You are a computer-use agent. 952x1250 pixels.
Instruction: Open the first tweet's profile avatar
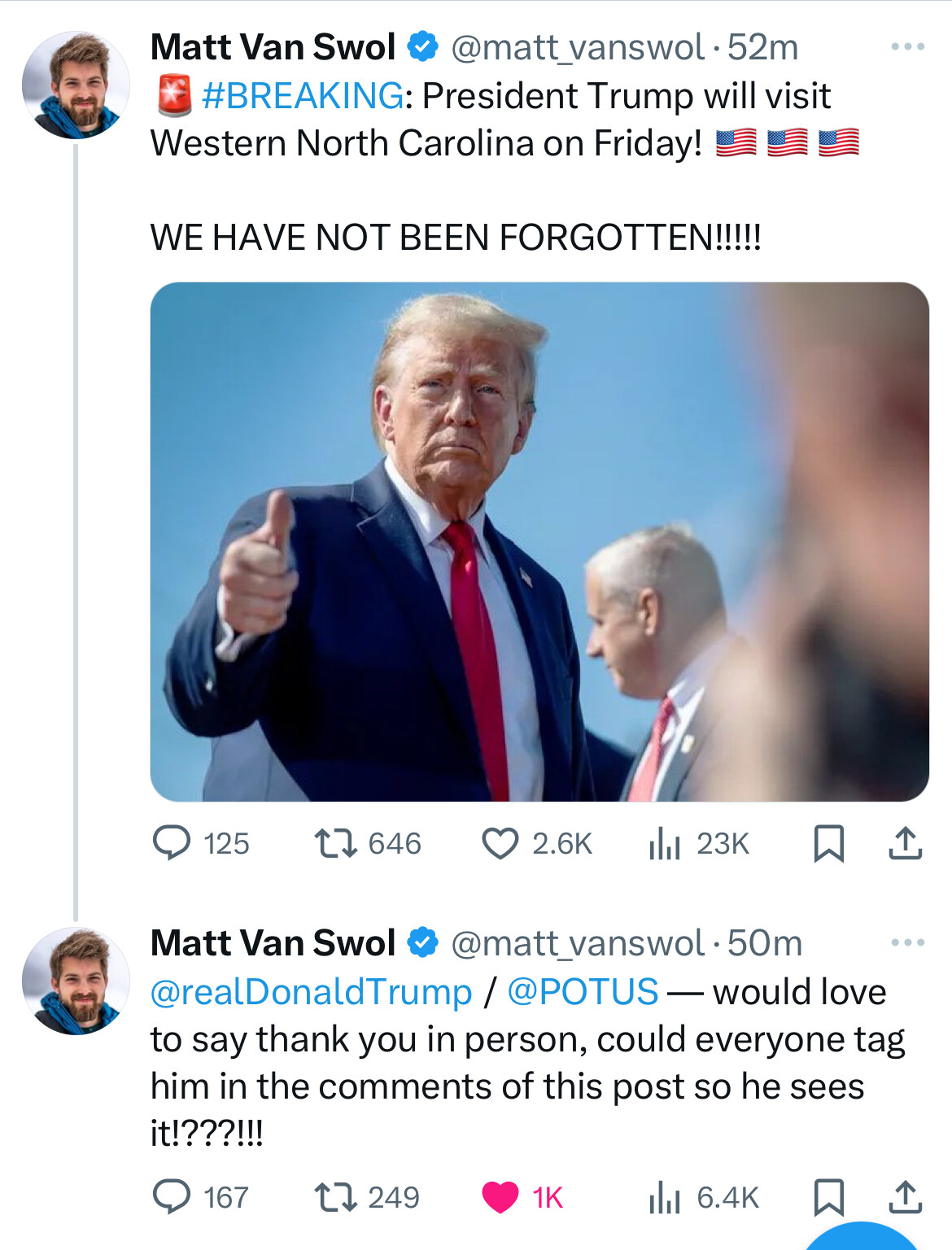[x=76, y=85]
